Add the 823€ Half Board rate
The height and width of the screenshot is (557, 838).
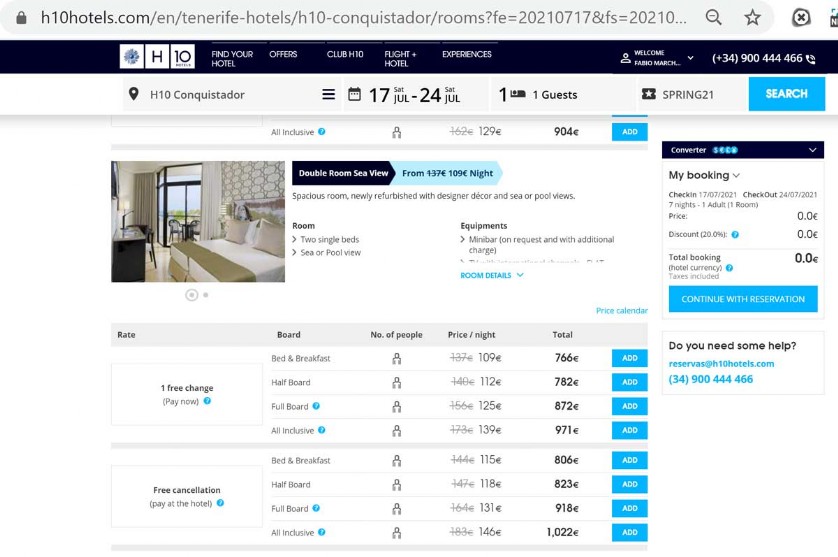pyautogui.click(x=630, y=484)
